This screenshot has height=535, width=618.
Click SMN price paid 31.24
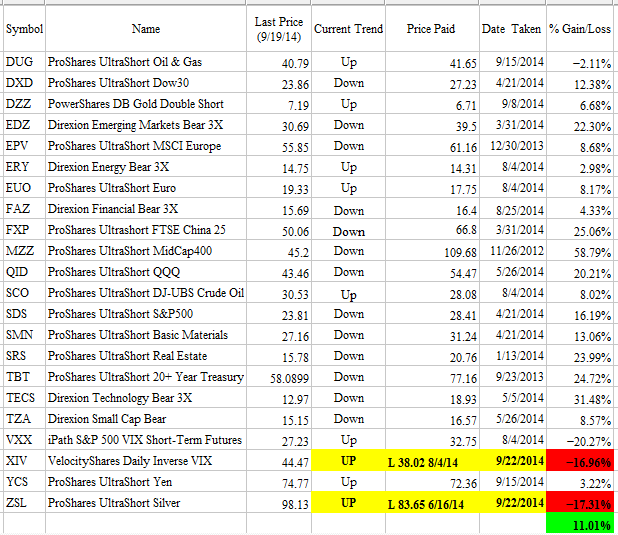(x=432, y=335)
